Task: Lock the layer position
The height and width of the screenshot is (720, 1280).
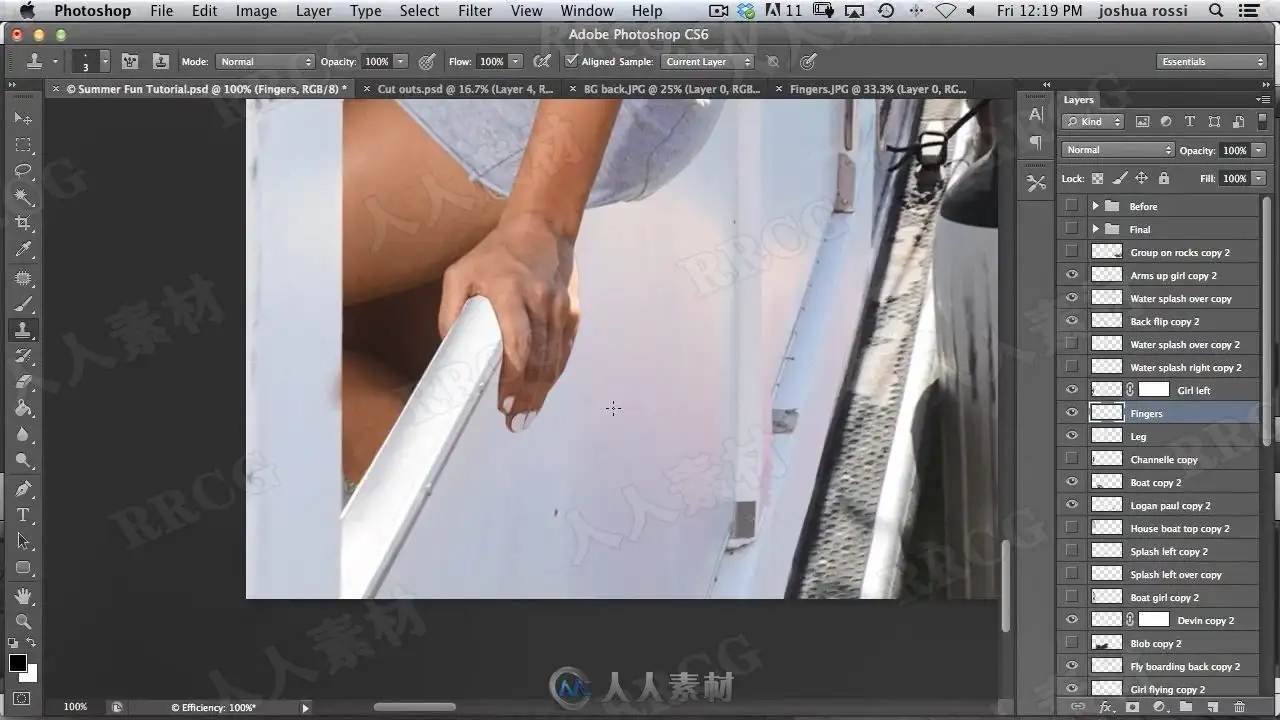Action: pyautogui.click(x=1141, y=178)
